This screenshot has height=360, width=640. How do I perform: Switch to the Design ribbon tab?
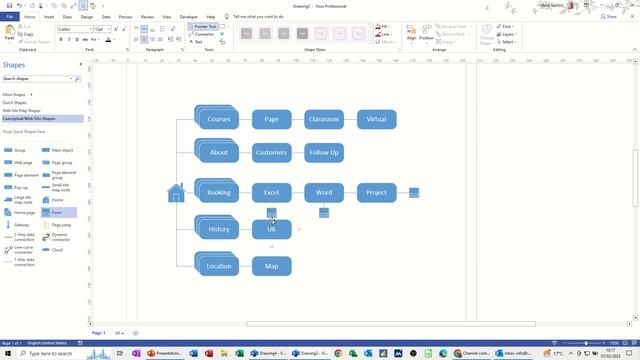tap(87, 17)
